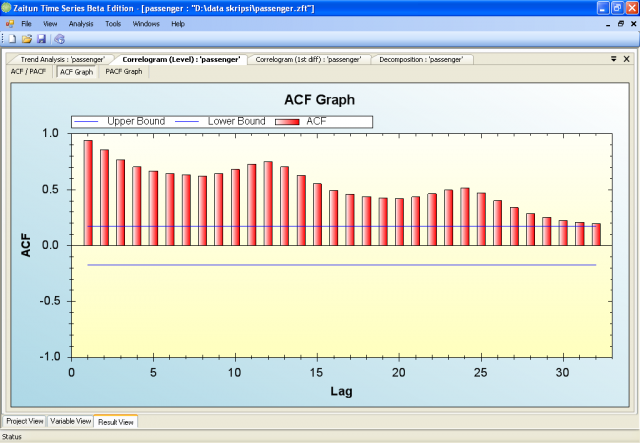Image resolution: width=640 pixels, height=443 pixels.
Task: Open the tab list dropdown arrow
Action: tap(613, 59)
